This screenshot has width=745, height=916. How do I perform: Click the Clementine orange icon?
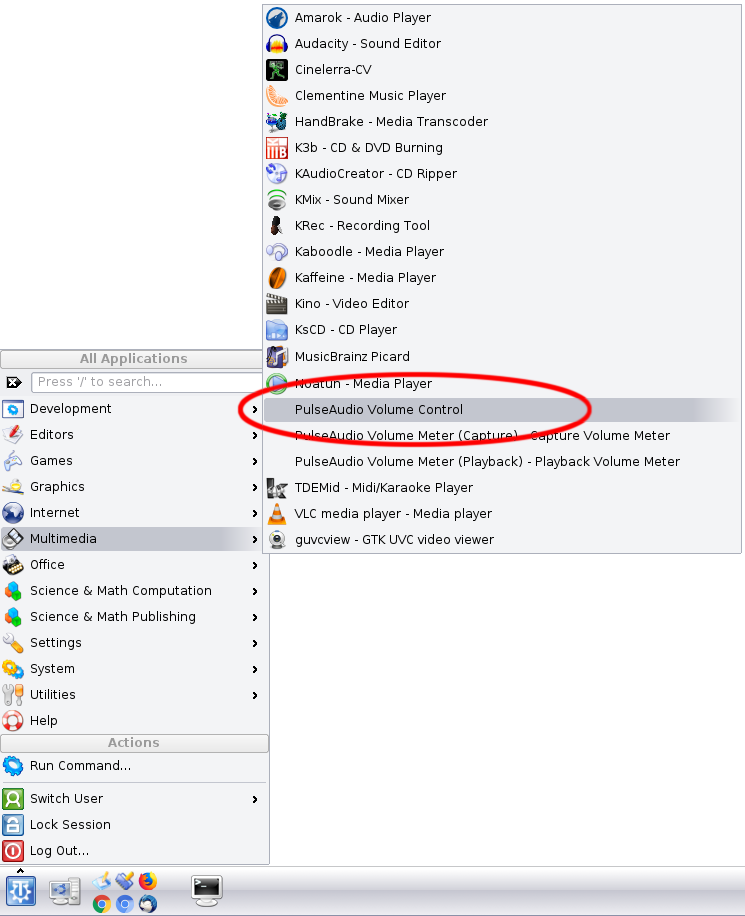[x=277, y=96]
